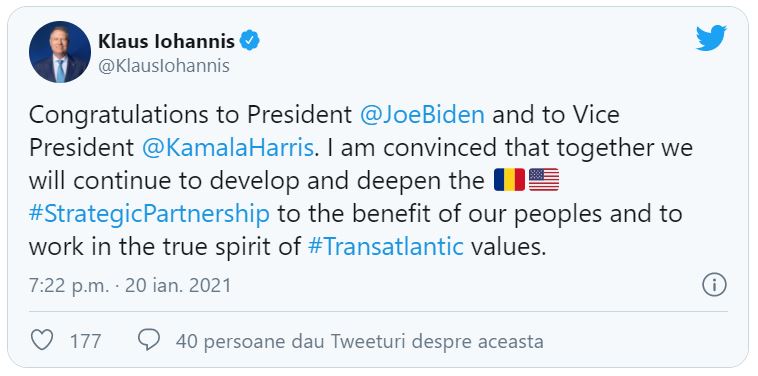Viewport: 758px width, 376px height.
Task: Like the tweet with the heart icon
Action: coord(42,340)
